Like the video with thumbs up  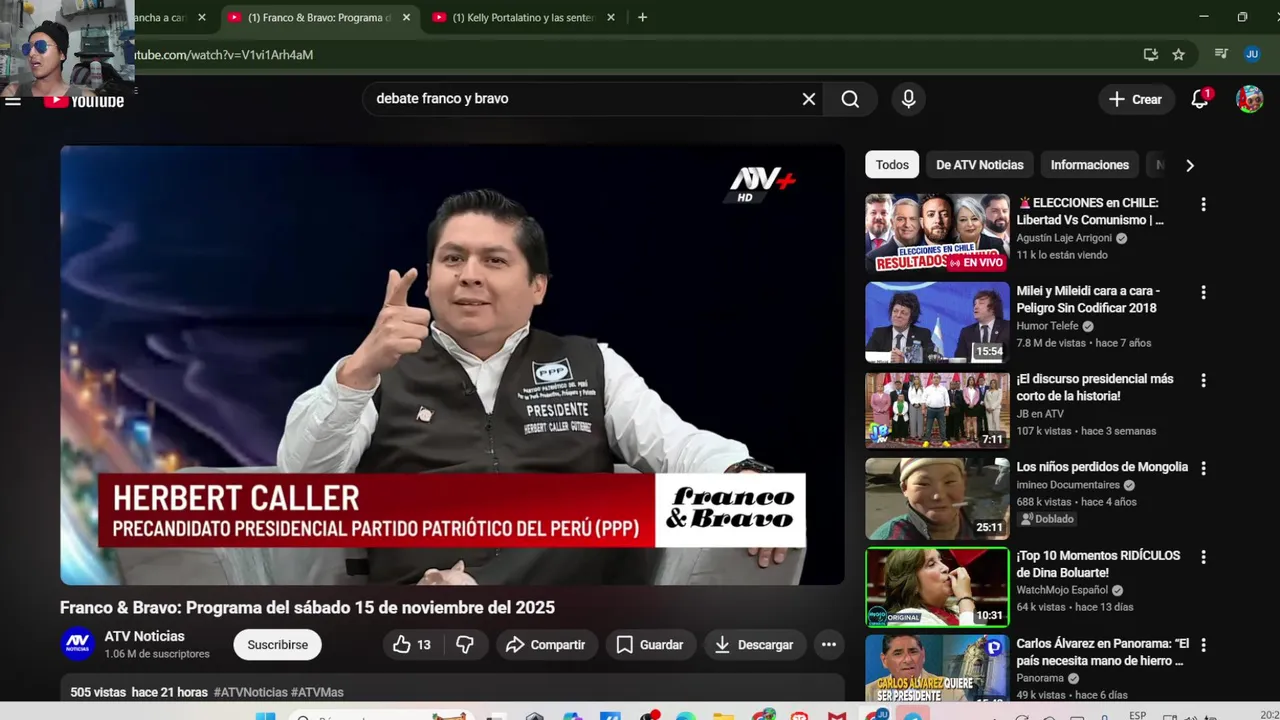[x=412, y=645]
